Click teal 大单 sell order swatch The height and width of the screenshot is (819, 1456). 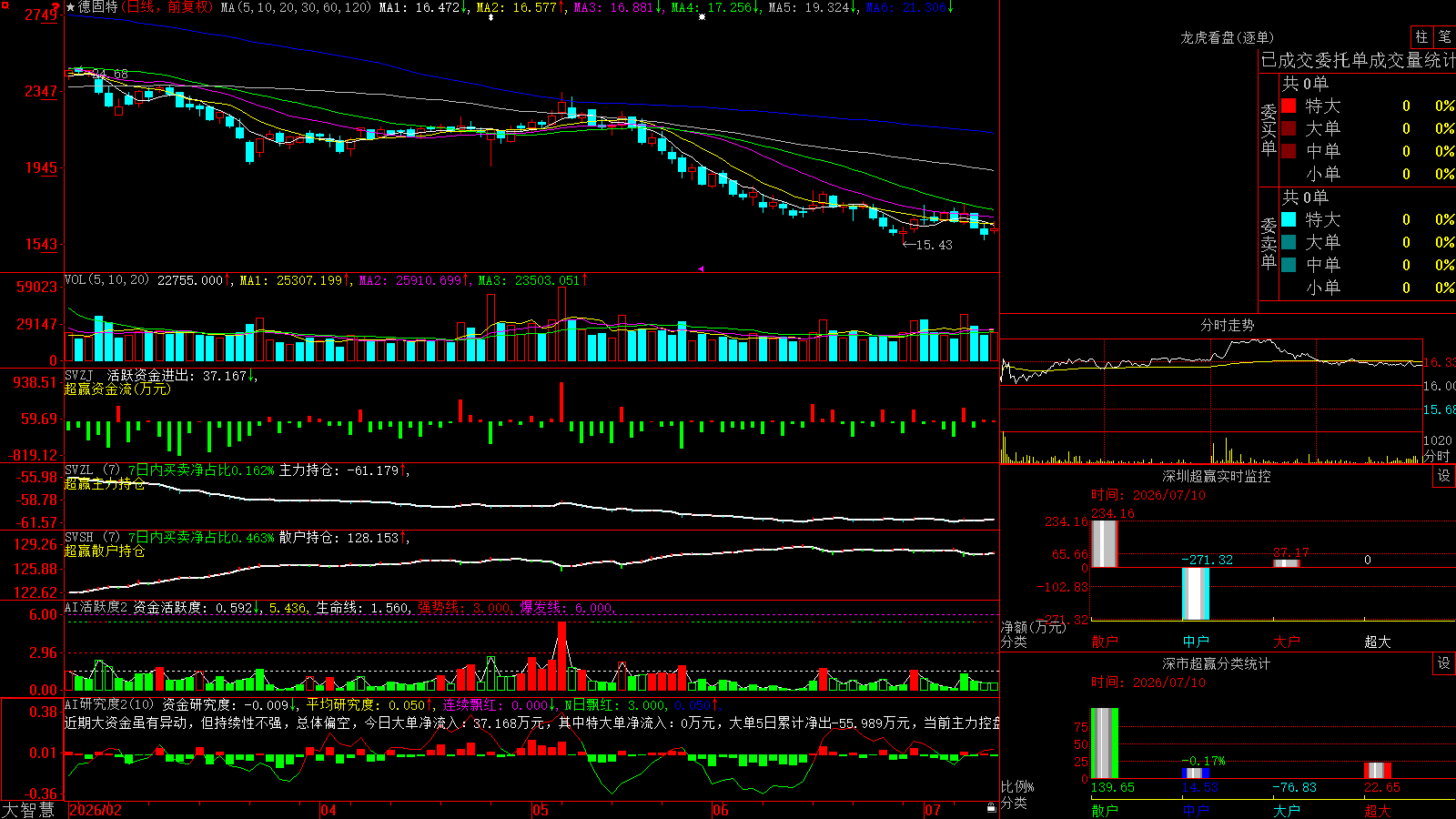point(1289,242)
